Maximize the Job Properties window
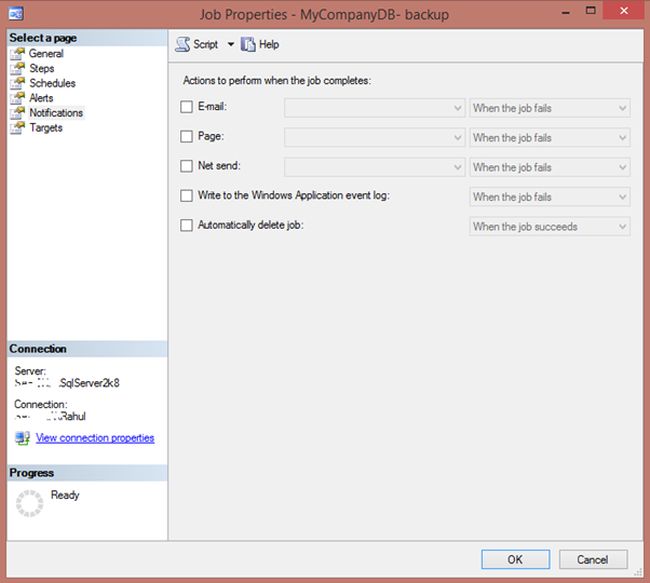Screen dimensions: 650x583 (591, 11)
